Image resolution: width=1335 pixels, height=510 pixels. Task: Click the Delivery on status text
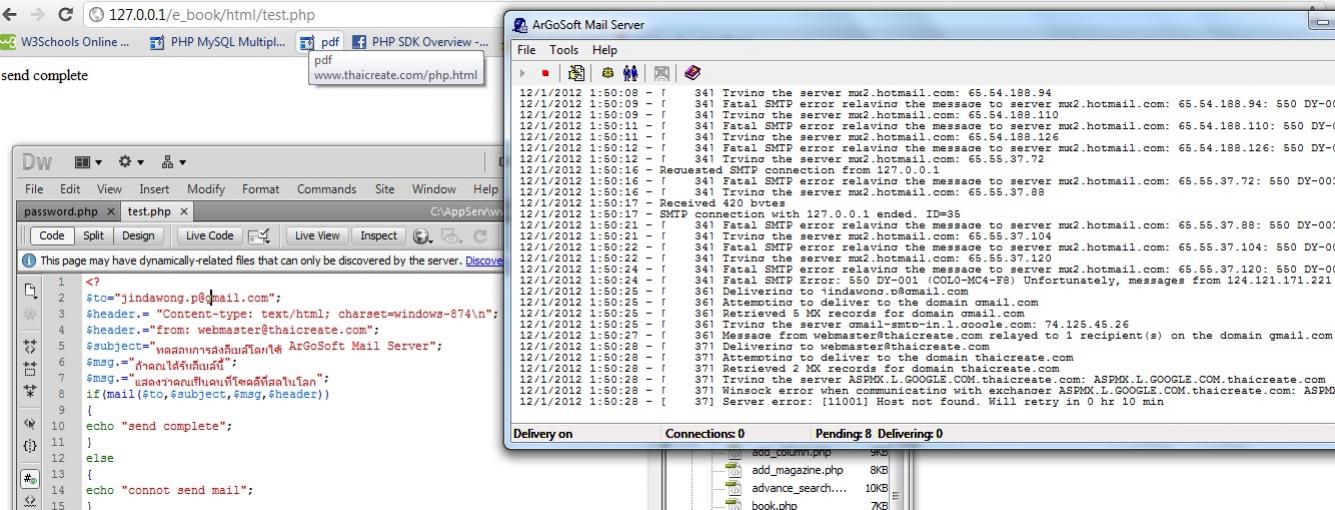coord(542,434)
